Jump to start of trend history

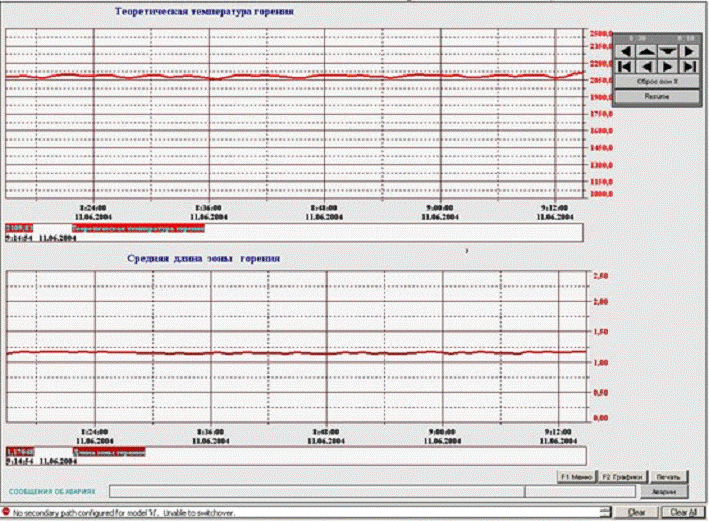click(x=623, y=66)
